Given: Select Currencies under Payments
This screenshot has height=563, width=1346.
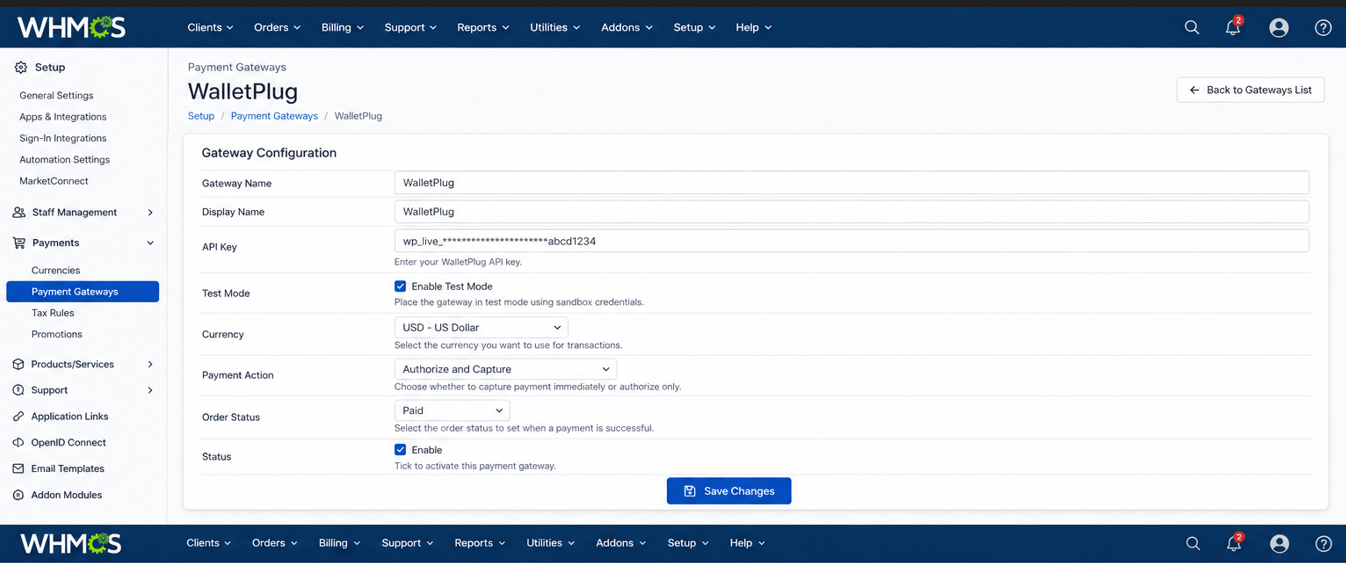Looking at the screenshot, I should (56, 270).
